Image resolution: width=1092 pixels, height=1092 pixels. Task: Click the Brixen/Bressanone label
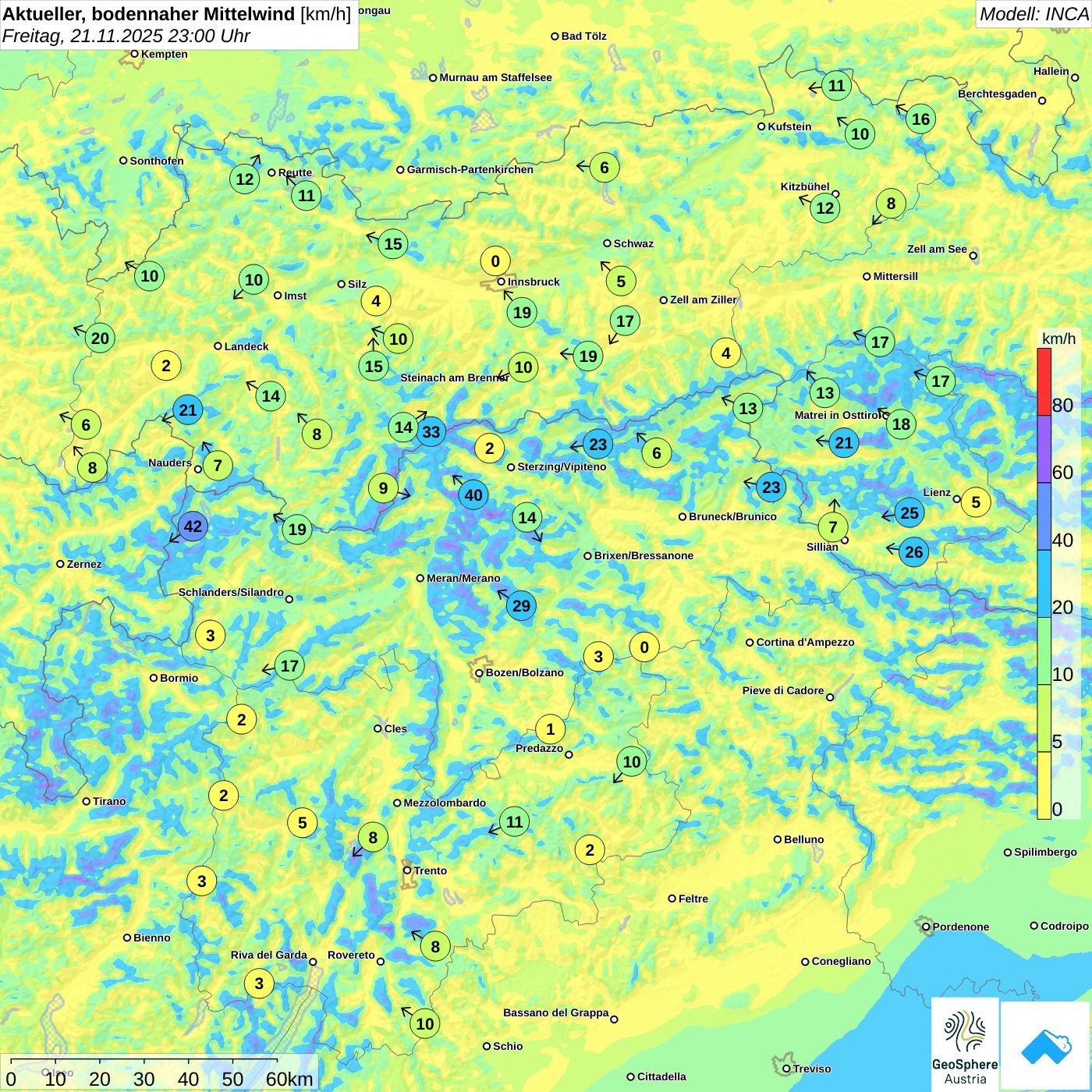[643, 555]
